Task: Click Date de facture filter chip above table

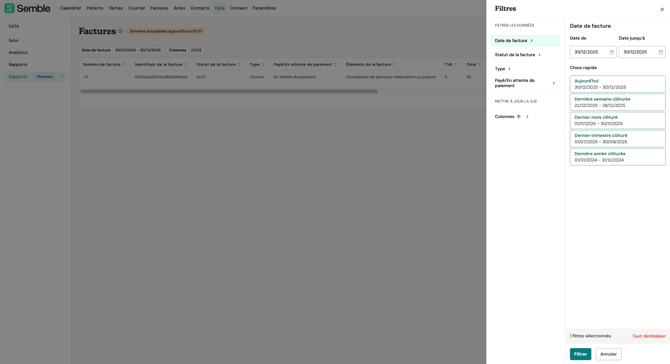Action: tap(121, 50)
